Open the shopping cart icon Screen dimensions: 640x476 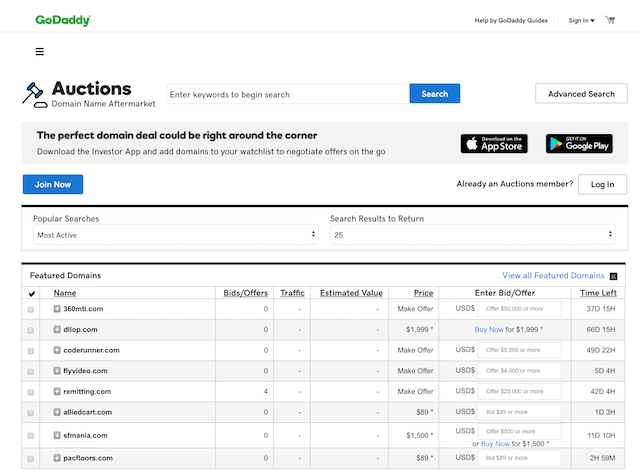610,20
